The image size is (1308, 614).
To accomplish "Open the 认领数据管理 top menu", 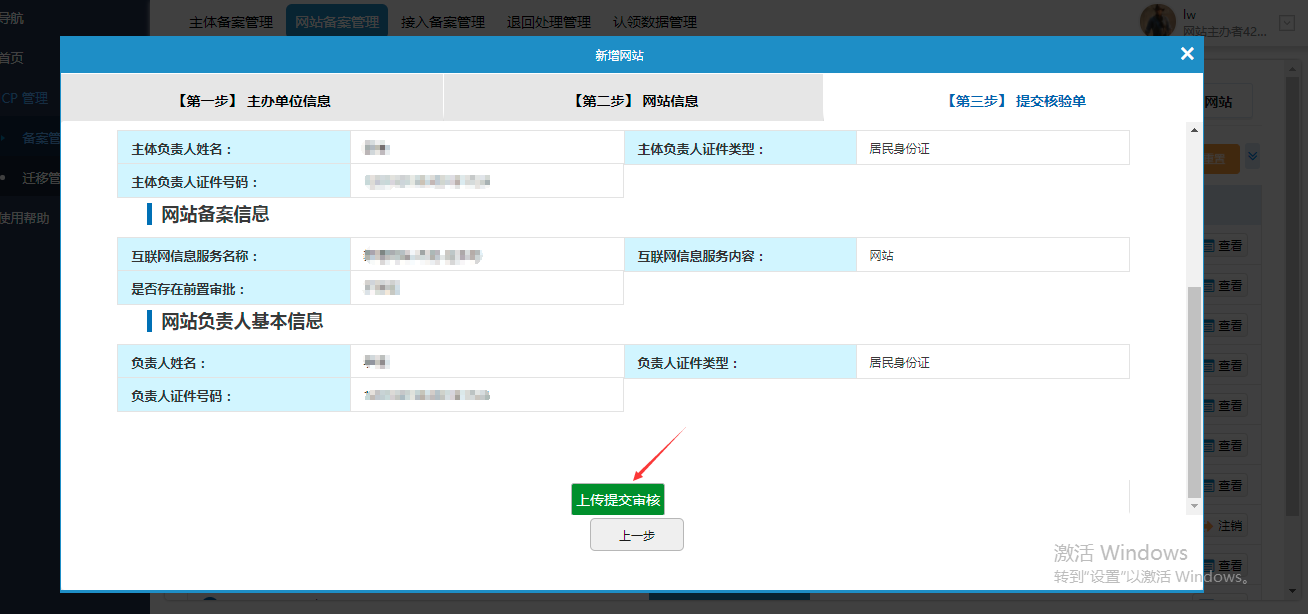I will point(654,22).
